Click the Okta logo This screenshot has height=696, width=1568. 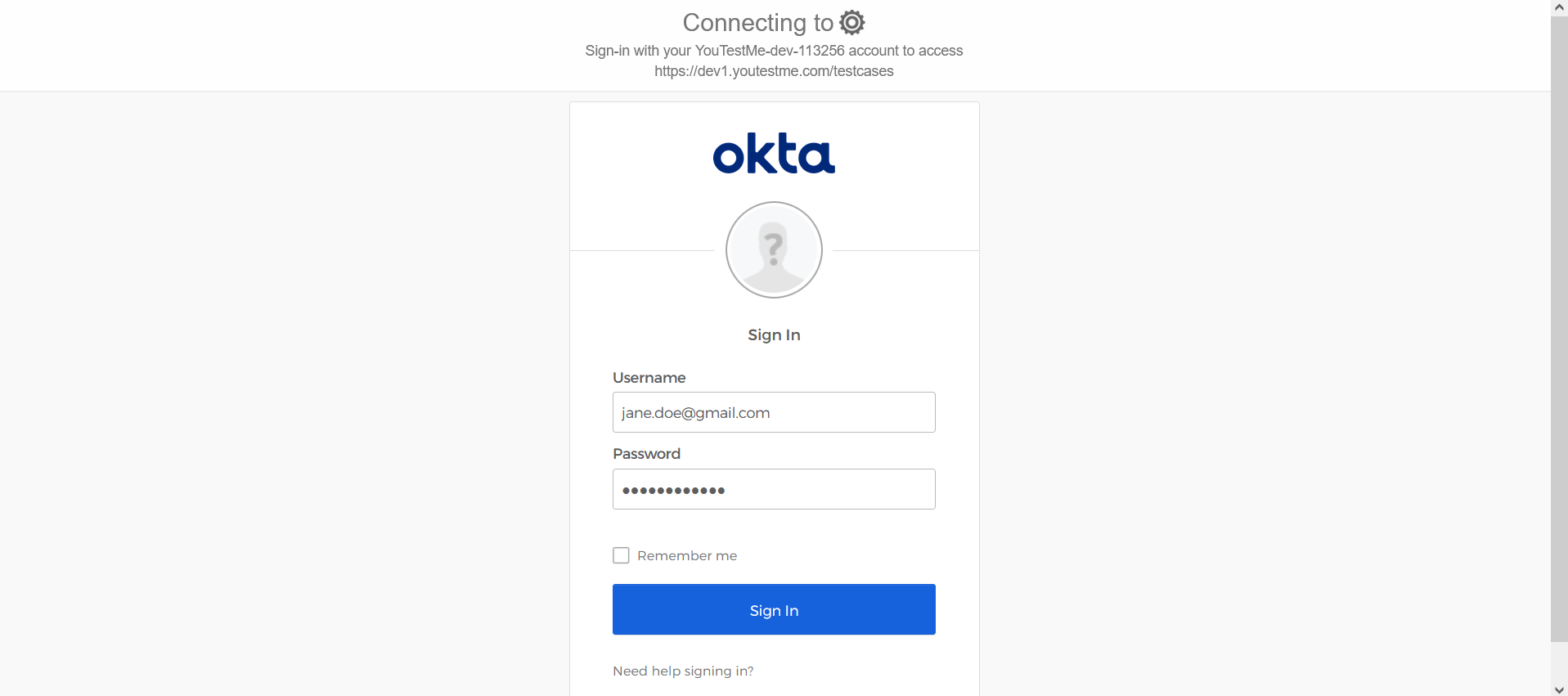pyautogui.click(x=774, y=153)
